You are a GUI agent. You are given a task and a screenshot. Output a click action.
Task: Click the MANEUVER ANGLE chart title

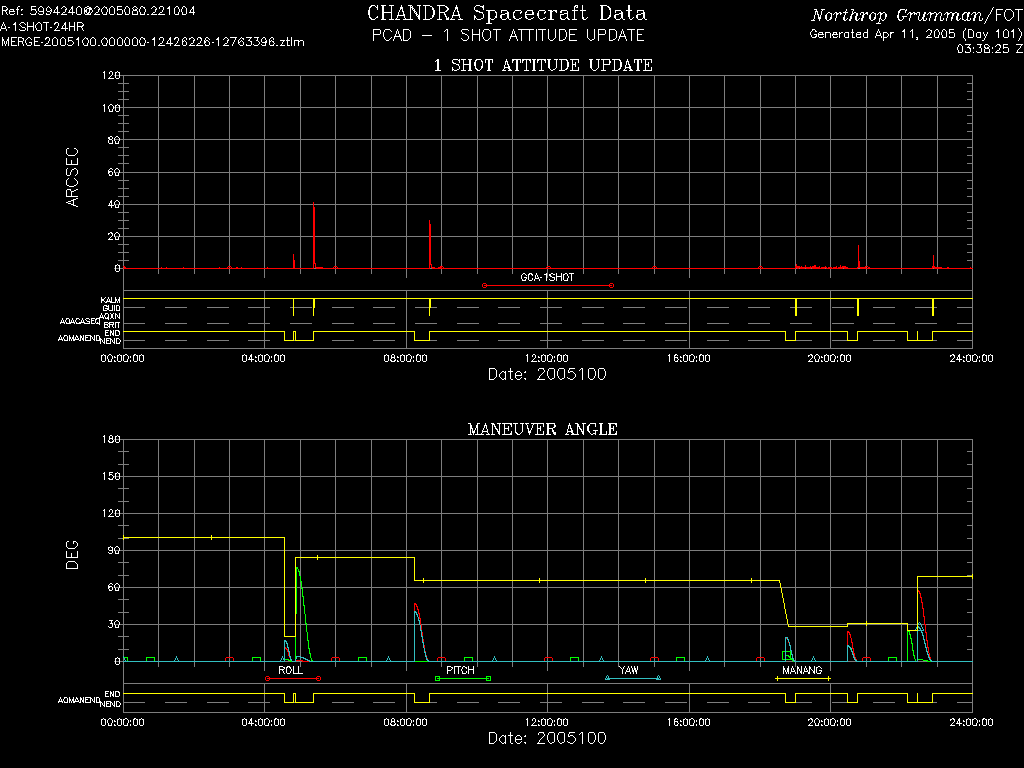tap(543, 429)
